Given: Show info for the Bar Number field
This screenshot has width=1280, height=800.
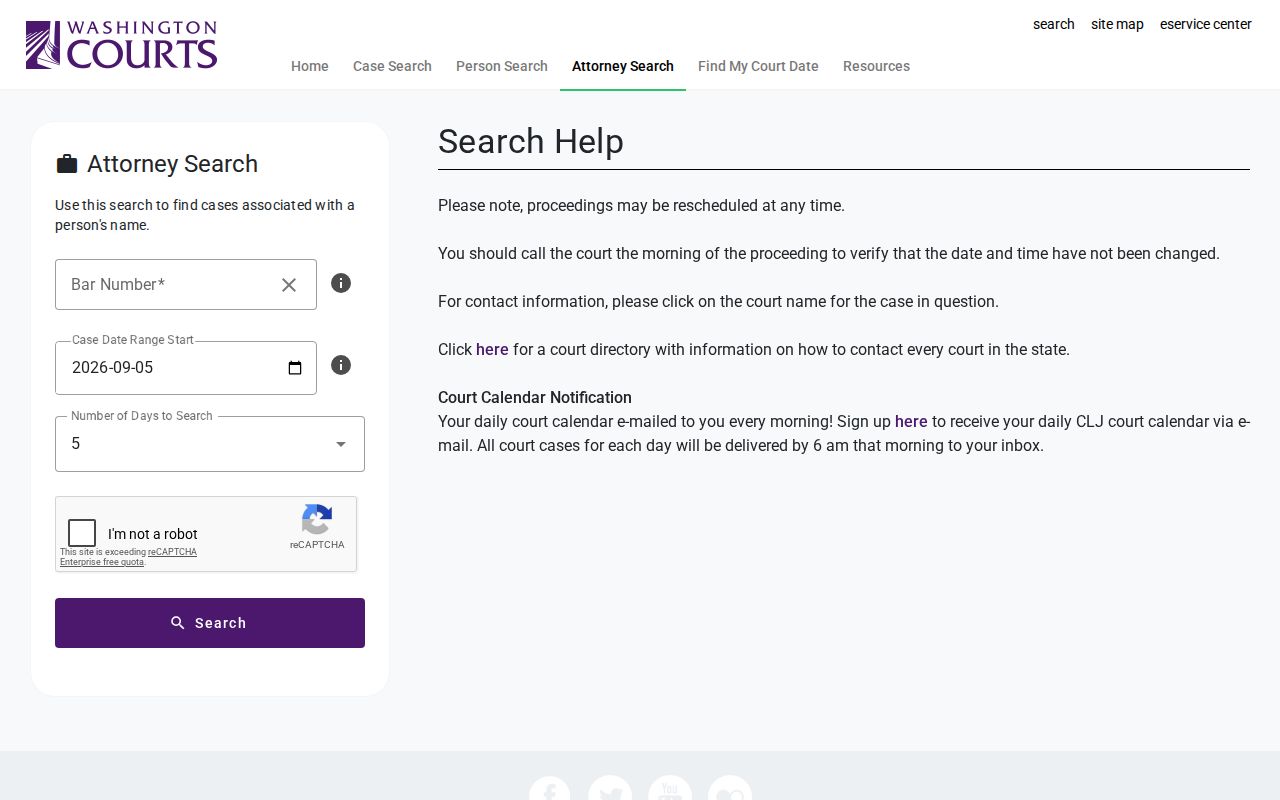Looking at the screenshot, I should pyautogui.click(x=341, y=283).
